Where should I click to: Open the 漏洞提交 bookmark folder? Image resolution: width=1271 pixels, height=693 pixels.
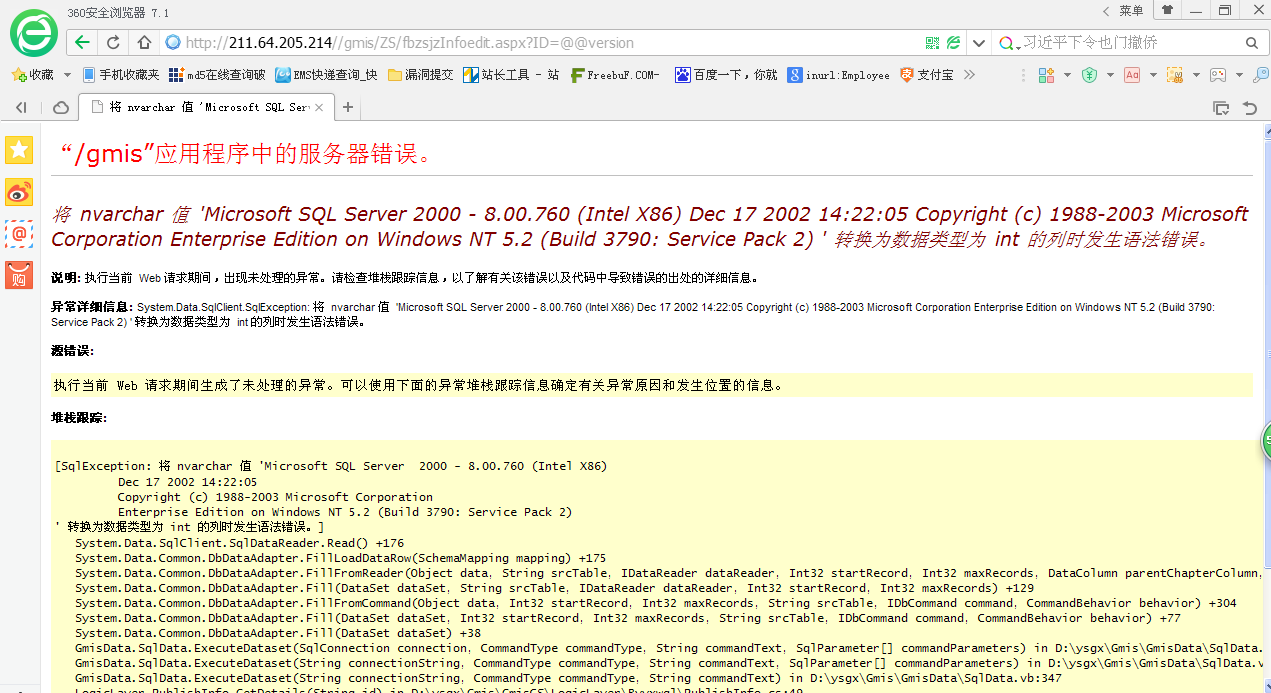[x=420, y=75]
